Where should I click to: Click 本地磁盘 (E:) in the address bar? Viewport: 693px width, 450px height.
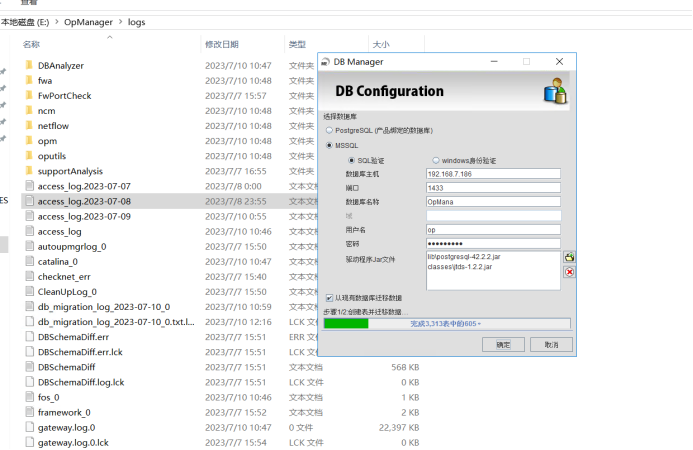pyautogui.click(x=25, y=22)
